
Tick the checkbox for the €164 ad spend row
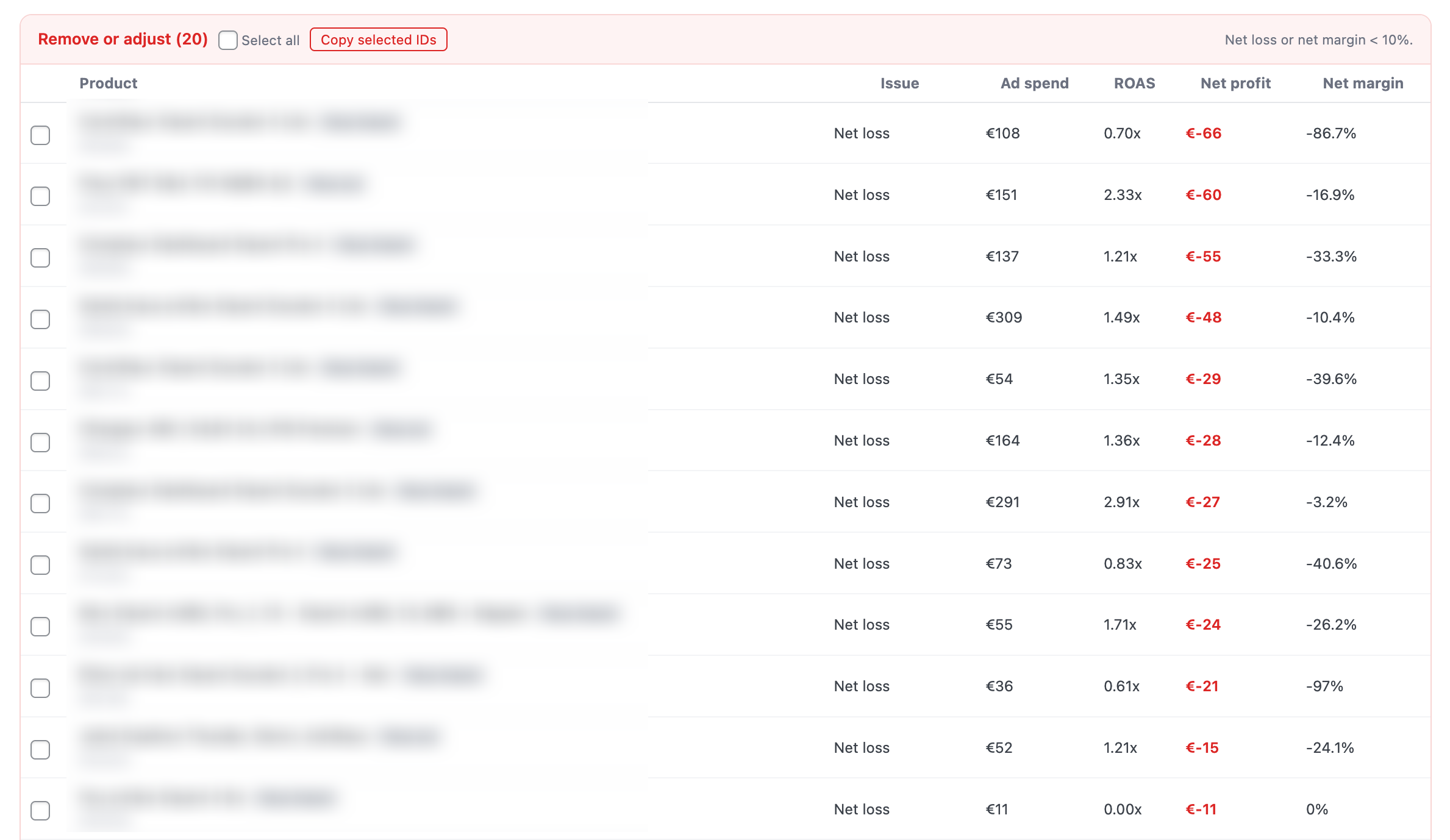point(40,442)
